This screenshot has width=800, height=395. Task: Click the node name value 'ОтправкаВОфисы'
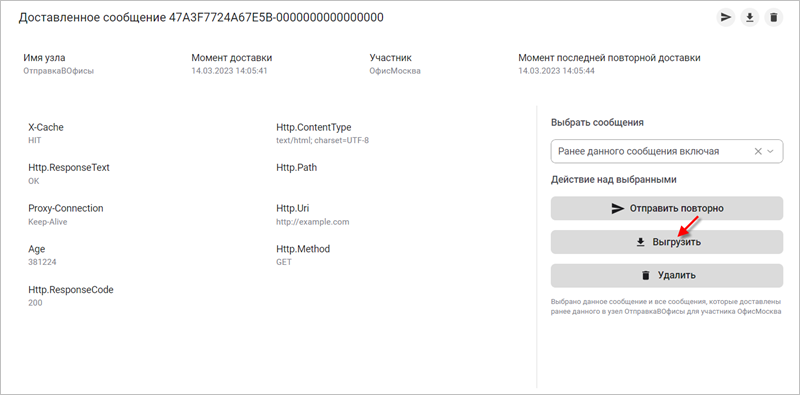pyautogui.click(x=59, y=71)
